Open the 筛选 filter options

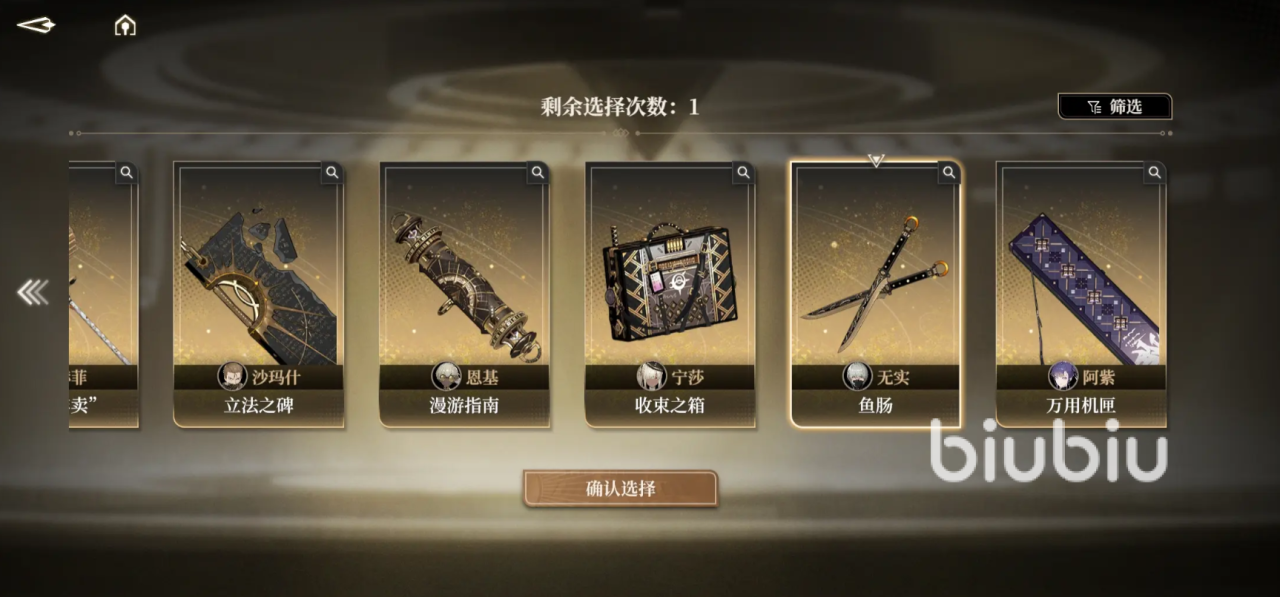1115,106
